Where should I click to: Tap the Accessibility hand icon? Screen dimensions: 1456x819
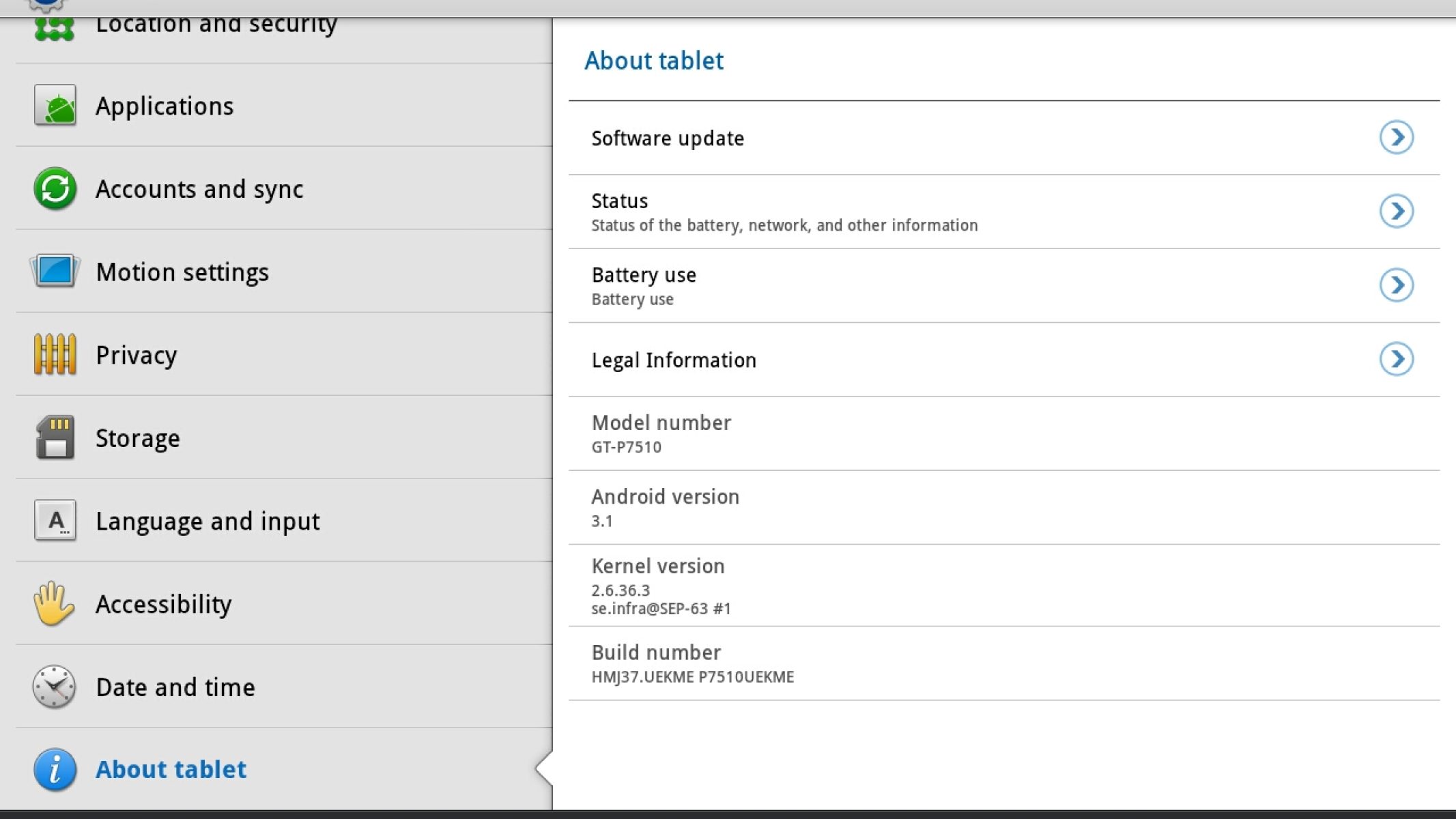(54, 604)
